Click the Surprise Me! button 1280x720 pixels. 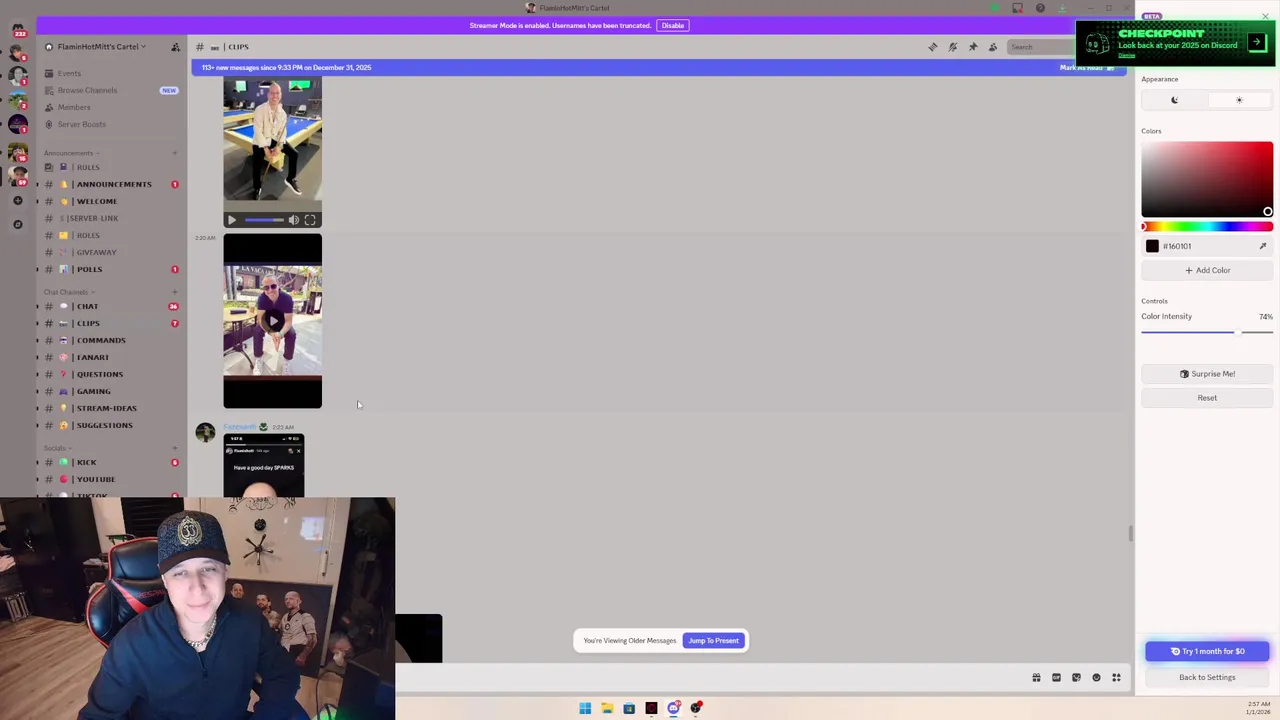(x=1207, y=374)
